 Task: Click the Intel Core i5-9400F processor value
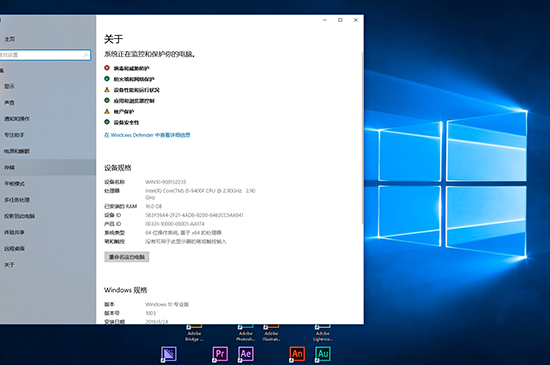click(200, 194)
